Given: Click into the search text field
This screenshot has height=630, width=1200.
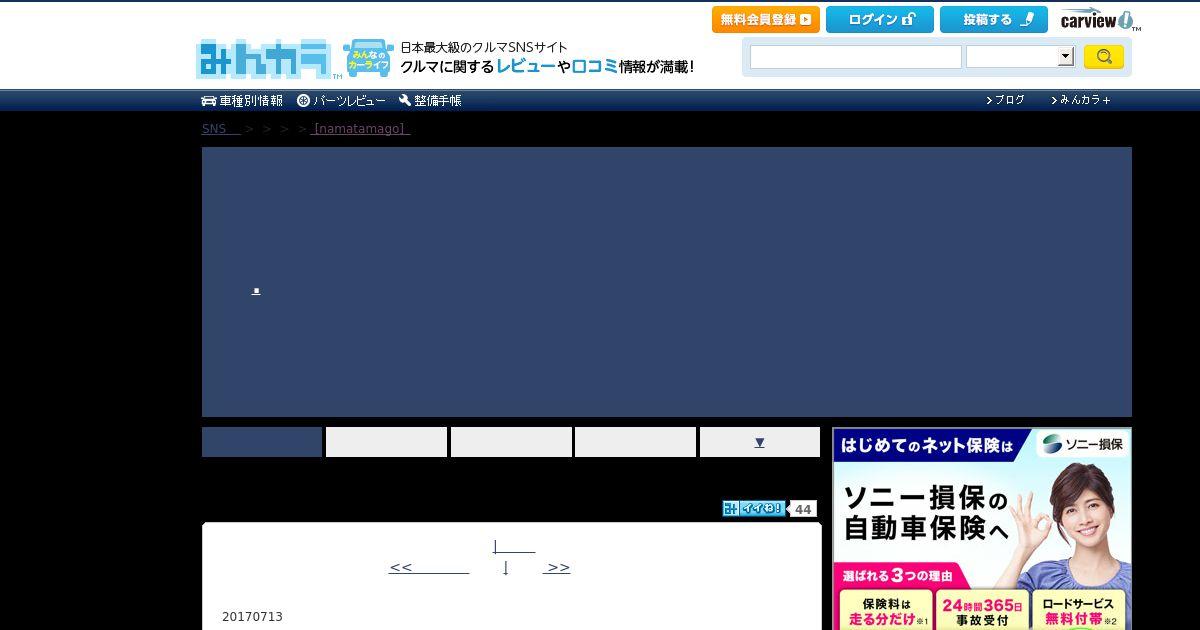Looking at the screenshot, I should 856,57.
